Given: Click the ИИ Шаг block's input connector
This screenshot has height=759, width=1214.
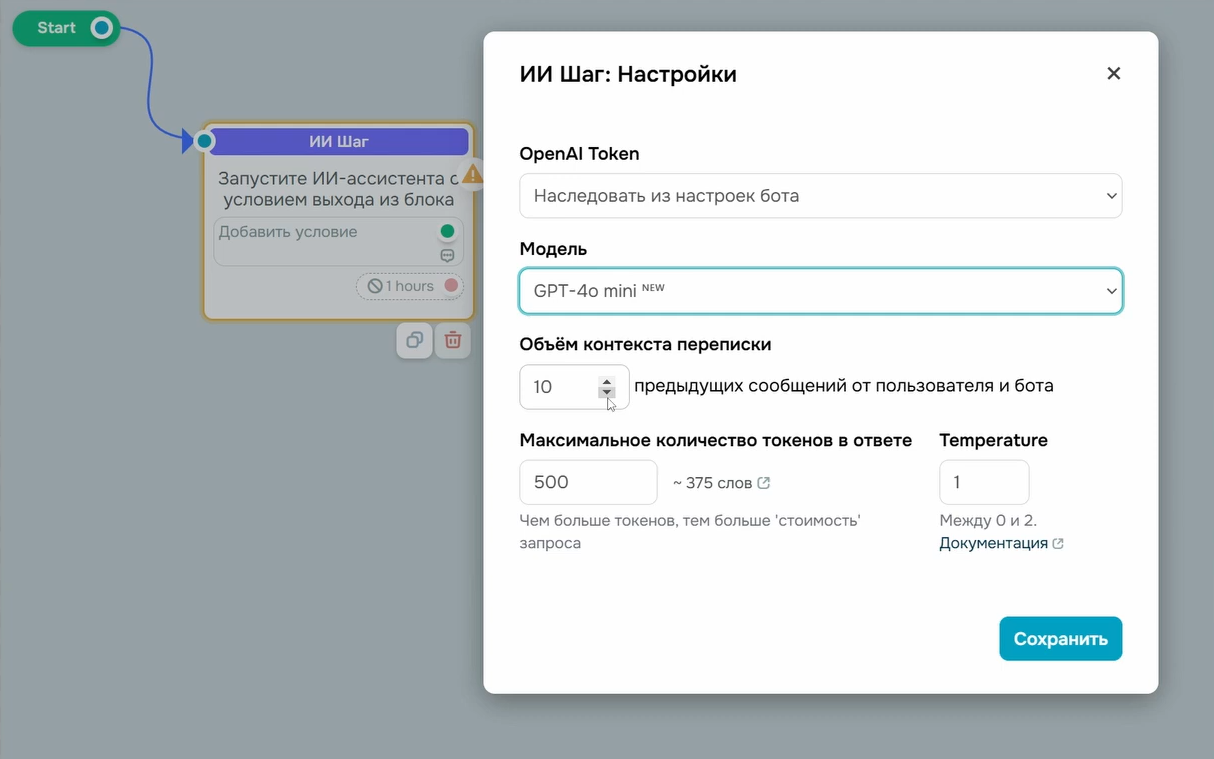Looking at the screenshot, I should [205, 141].
